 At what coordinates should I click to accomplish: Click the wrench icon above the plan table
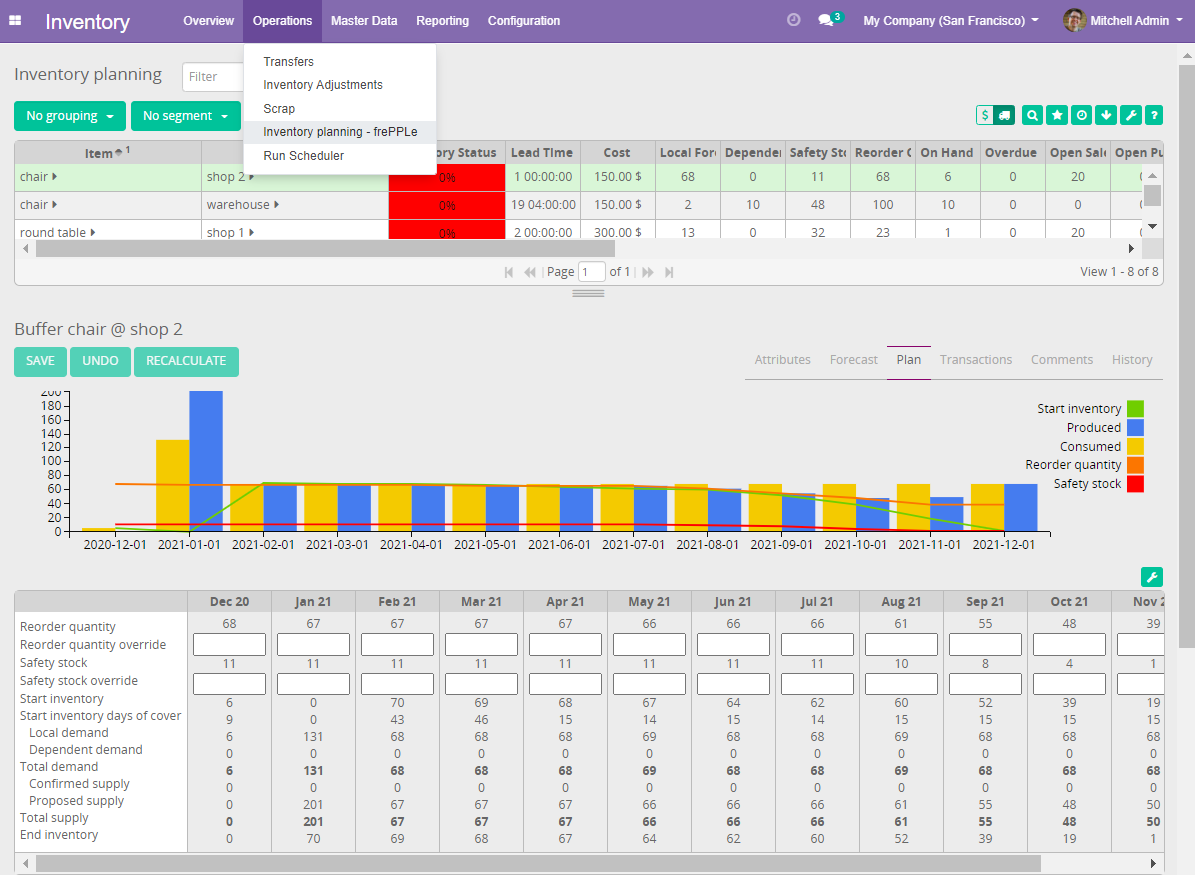(1152, 577)
